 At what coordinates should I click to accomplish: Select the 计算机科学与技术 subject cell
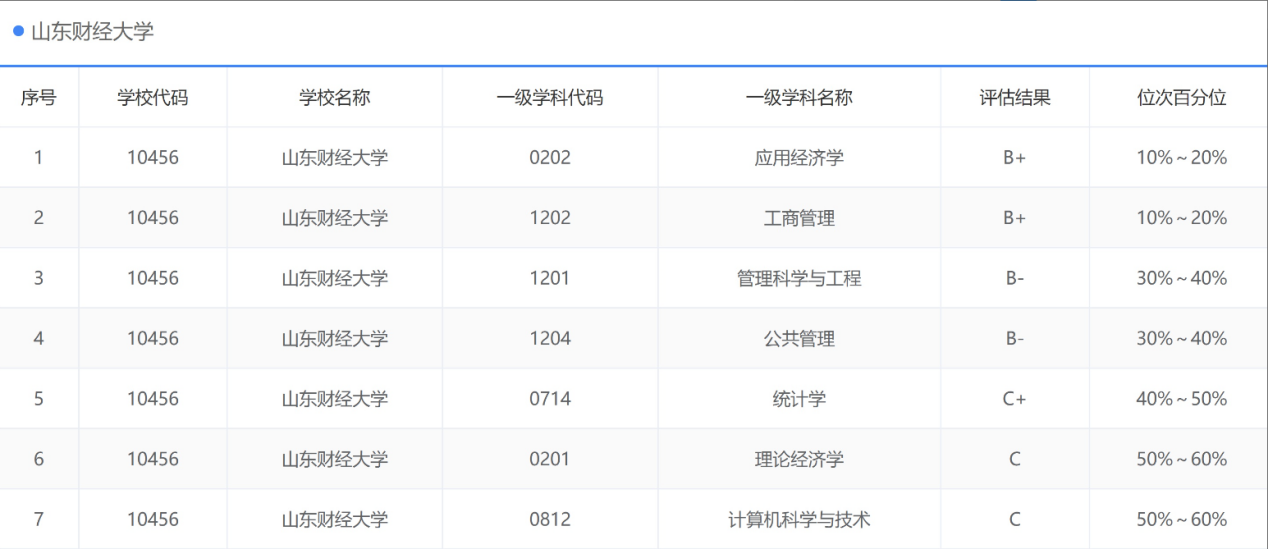click(799, 519)
